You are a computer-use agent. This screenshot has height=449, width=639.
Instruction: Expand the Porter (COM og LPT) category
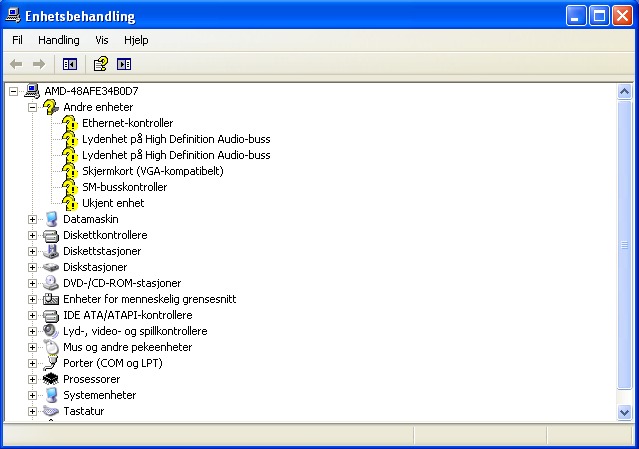(x=32, y=363)
